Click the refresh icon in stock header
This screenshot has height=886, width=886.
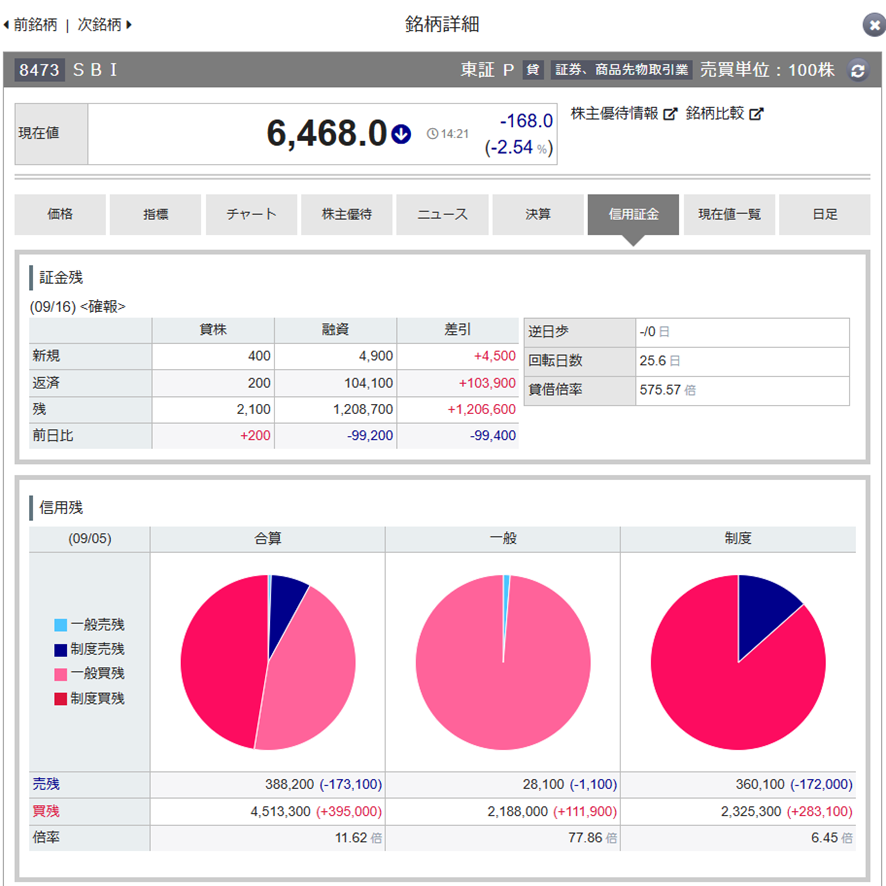pyautogui.click(x=857, y=70)
